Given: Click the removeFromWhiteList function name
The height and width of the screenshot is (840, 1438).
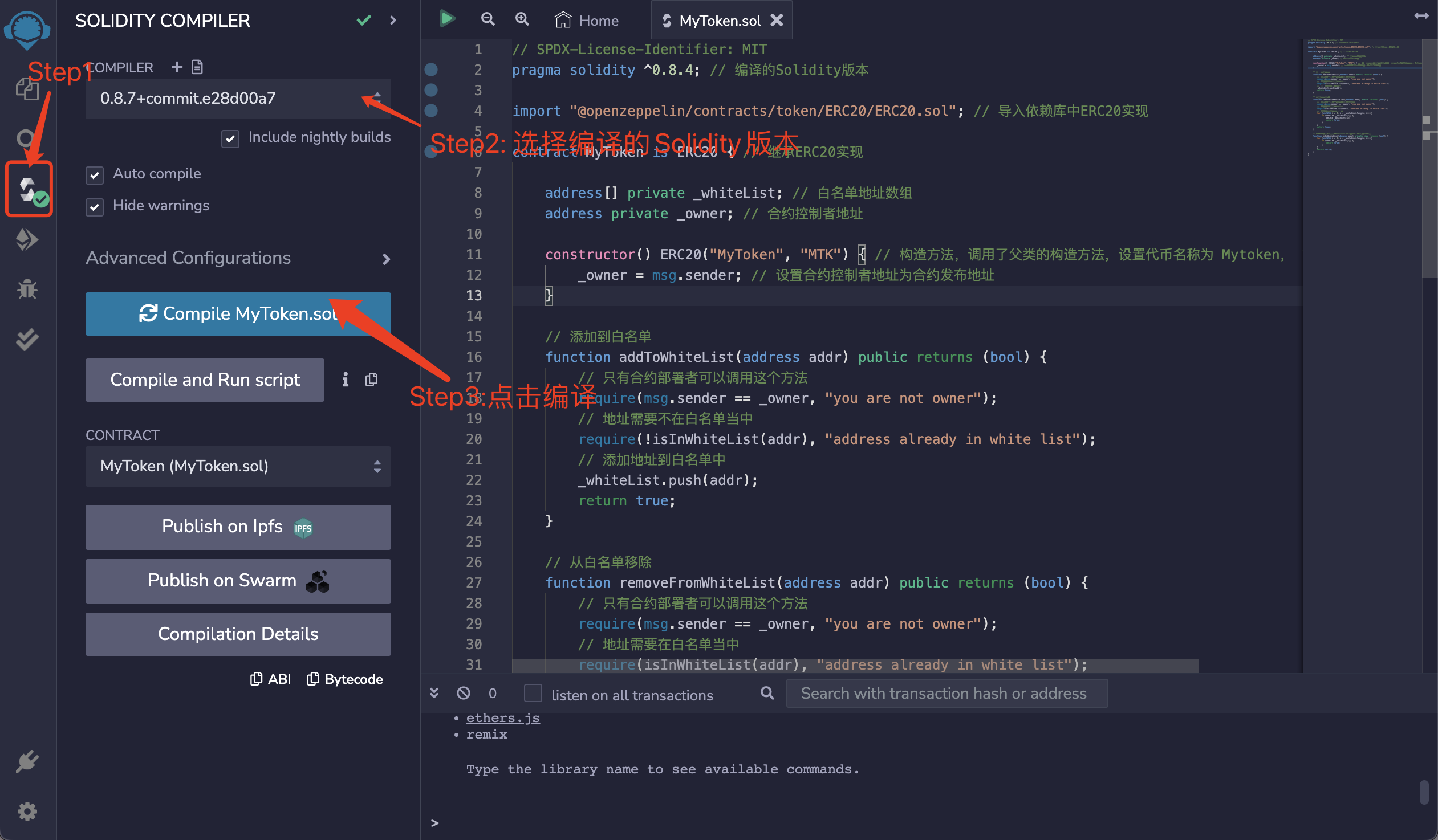Looking at the screenshot, I should pos(697,583).
